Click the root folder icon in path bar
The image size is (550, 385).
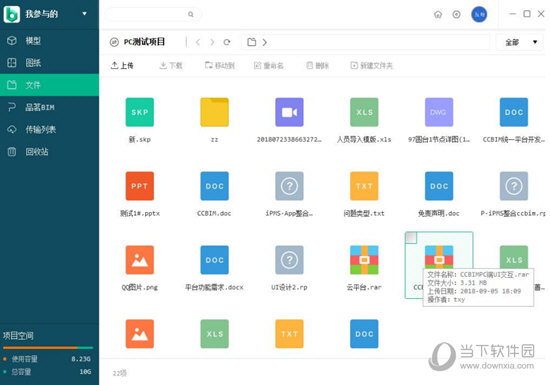[x=251, y=42]
